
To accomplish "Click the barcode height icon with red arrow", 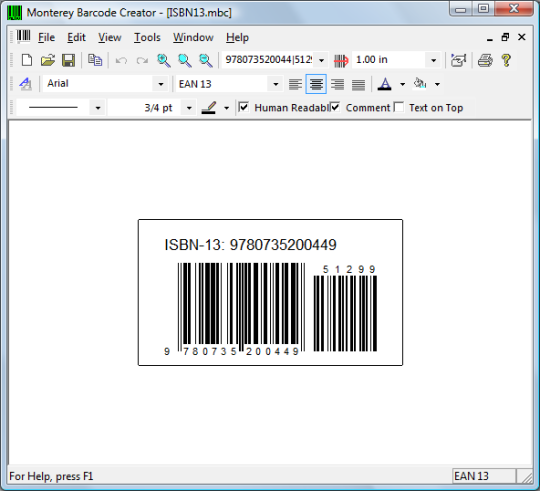I will click(341, 61).
